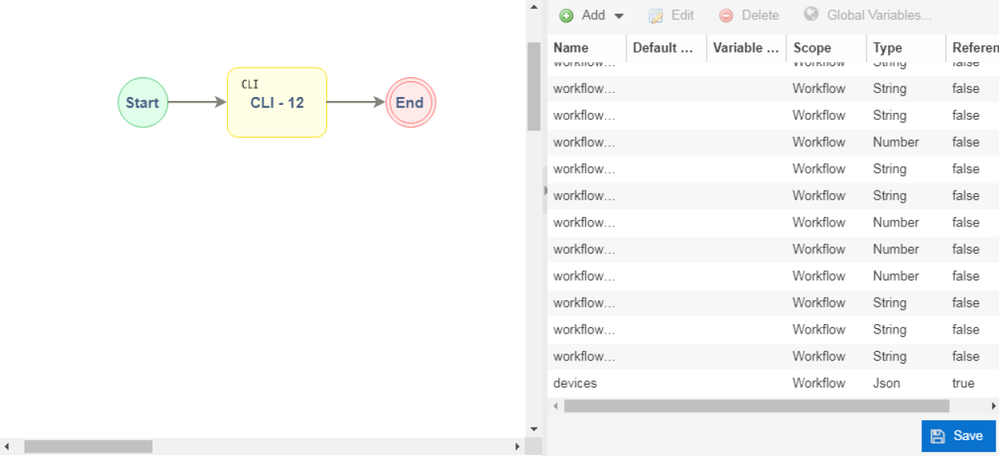Select the devices variable row name
Image resolution: width=999 pixels, height=456 pixels.
pyautogui.click(x=575, y=383)
